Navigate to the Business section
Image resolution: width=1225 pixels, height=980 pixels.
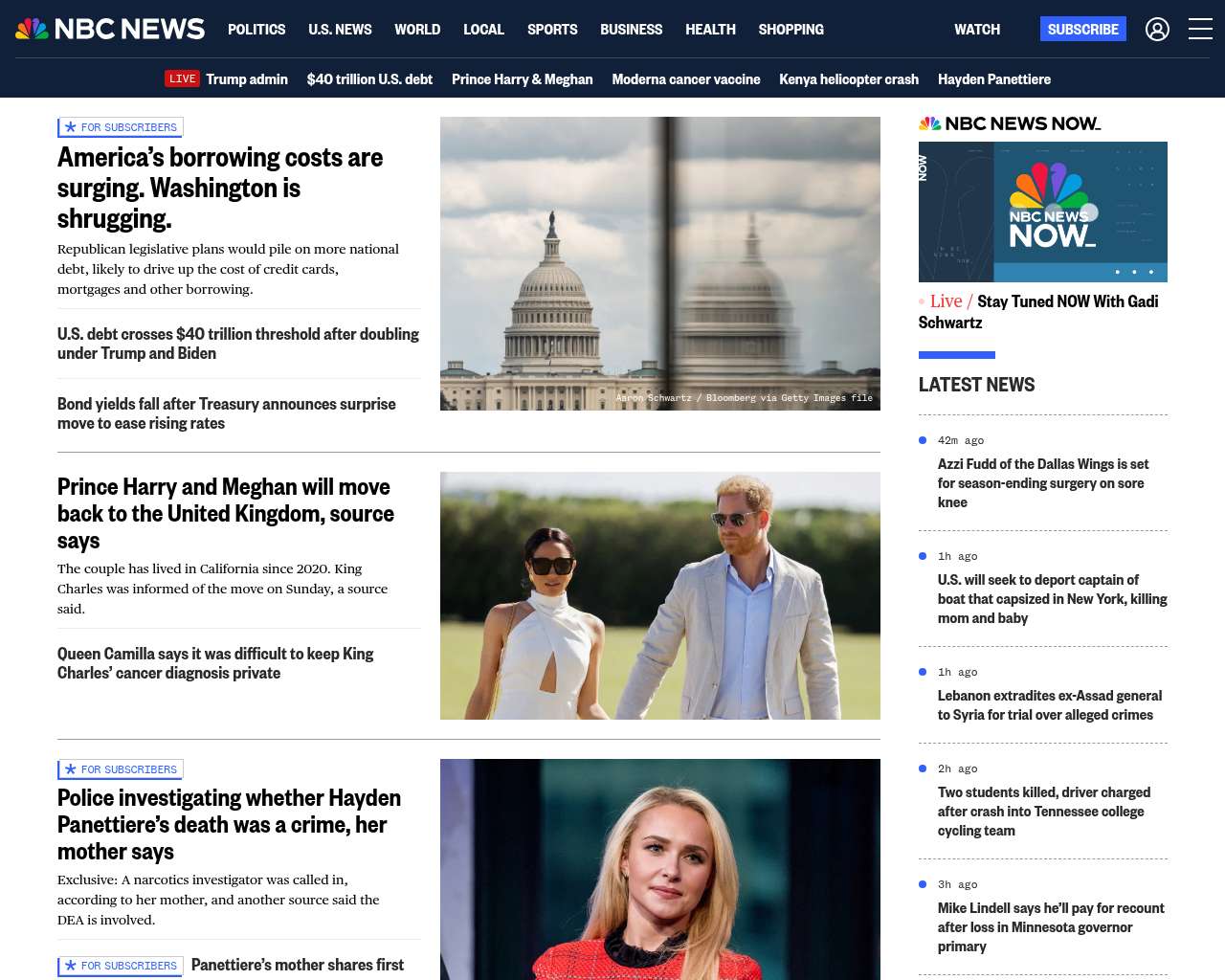[x=631, y=30]
